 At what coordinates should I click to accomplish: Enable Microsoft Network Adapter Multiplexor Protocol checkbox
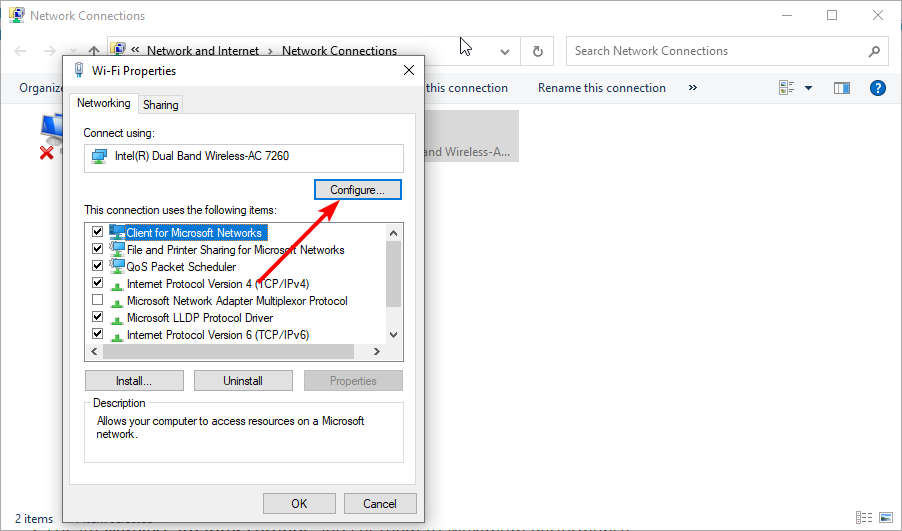point(97,301)
